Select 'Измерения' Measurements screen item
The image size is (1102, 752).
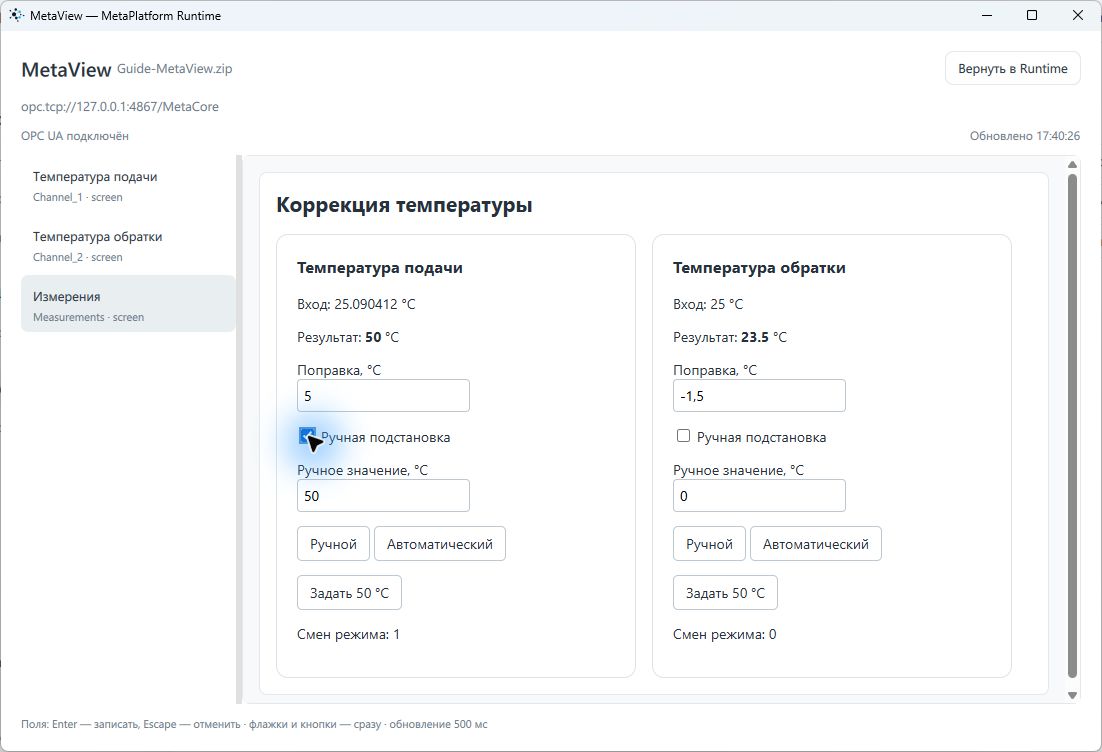coord(128,304)
